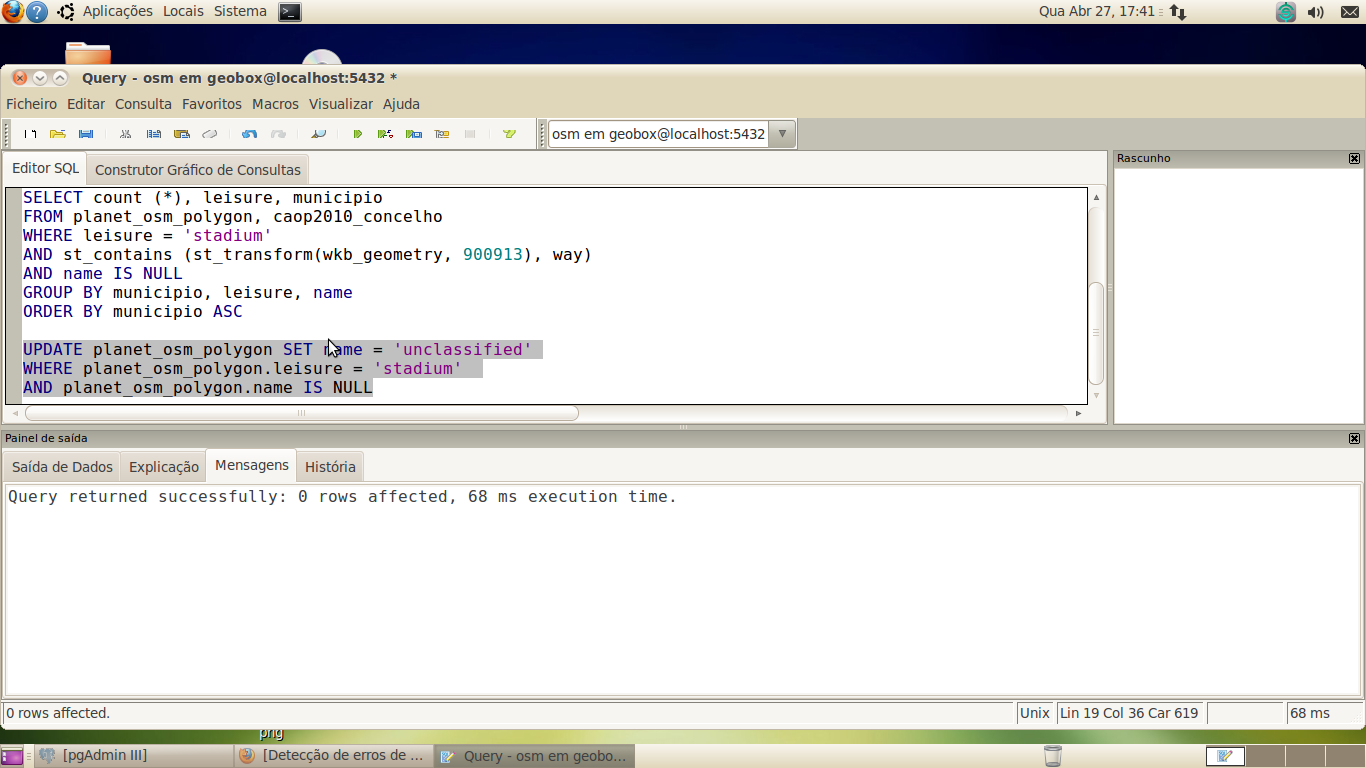Switch to the Explicação tab
Image resolution: width=1366 pixels, height=768 pixels.
[164, 467]
